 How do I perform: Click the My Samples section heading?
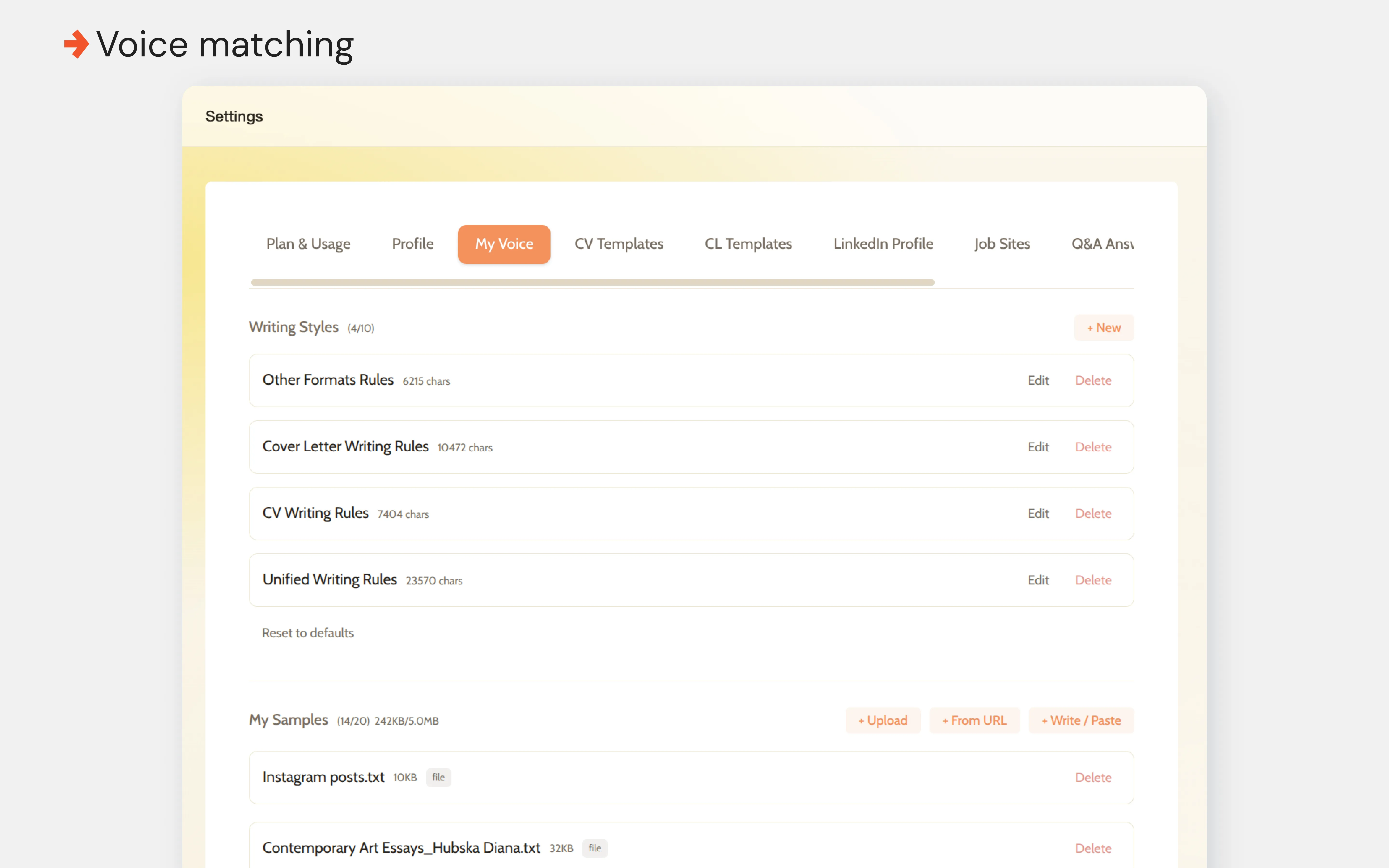pos(288,720)
